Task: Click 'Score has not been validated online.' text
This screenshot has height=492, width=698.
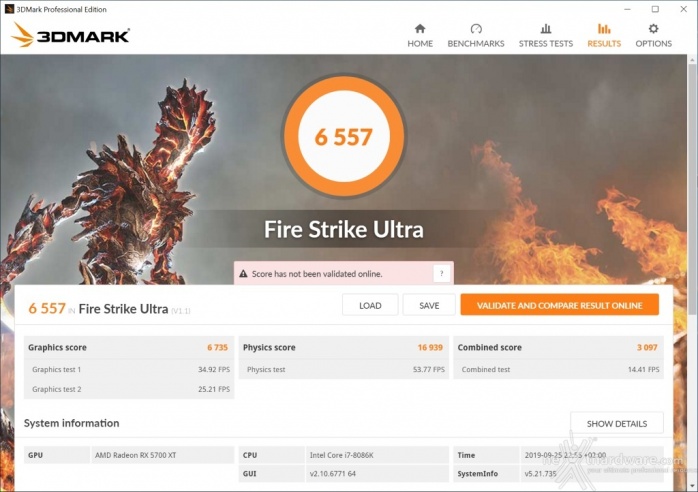Action: point(317,274)
